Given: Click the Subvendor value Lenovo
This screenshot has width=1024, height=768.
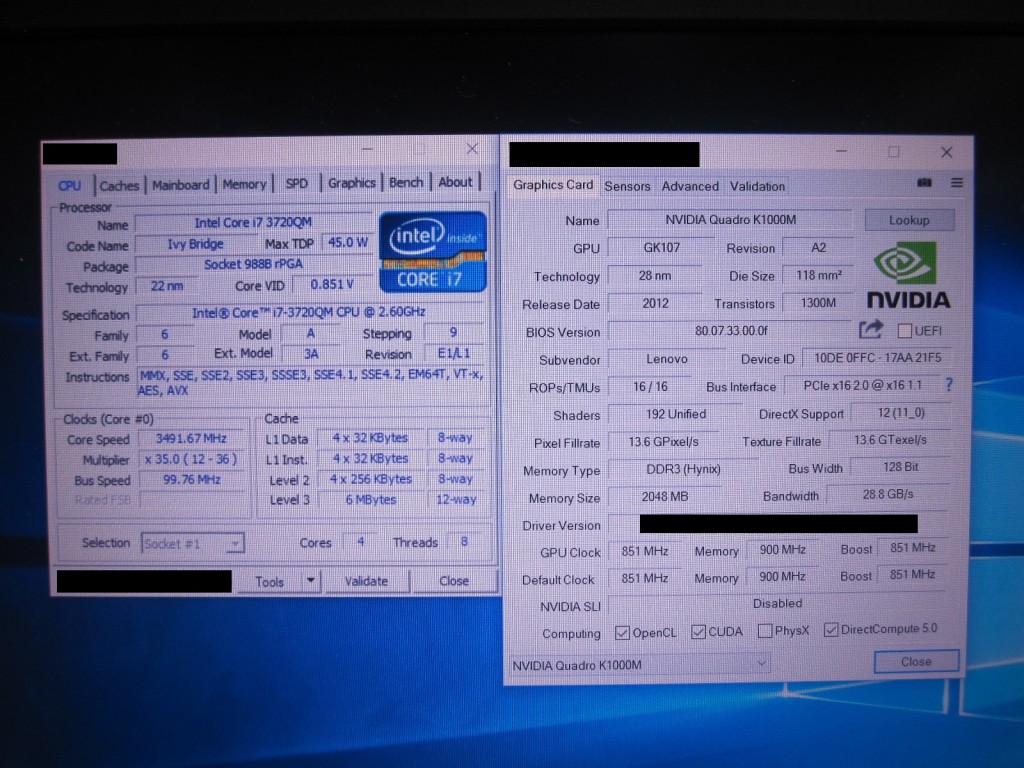Looking at the screenshot, I should (x=667, y=359).
